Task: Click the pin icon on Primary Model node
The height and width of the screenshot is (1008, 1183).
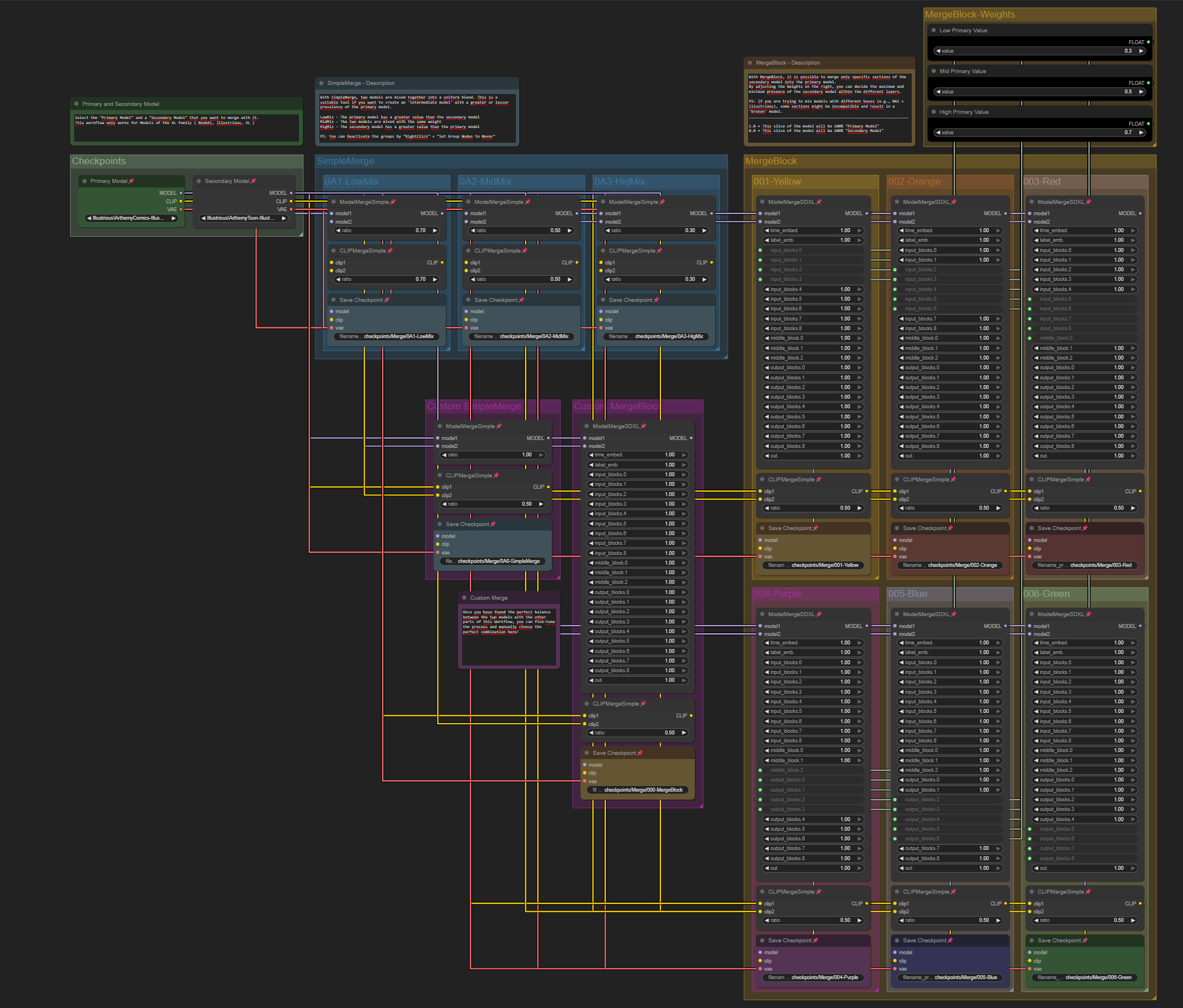Action: (131, 181)
